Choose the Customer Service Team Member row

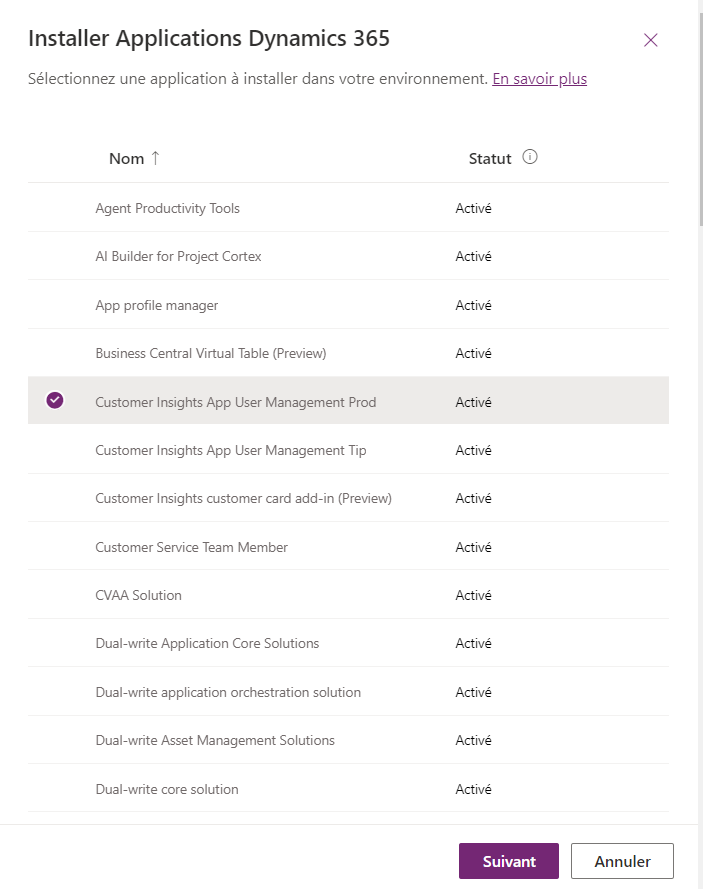pyautogui.click(x=191, y=547)
